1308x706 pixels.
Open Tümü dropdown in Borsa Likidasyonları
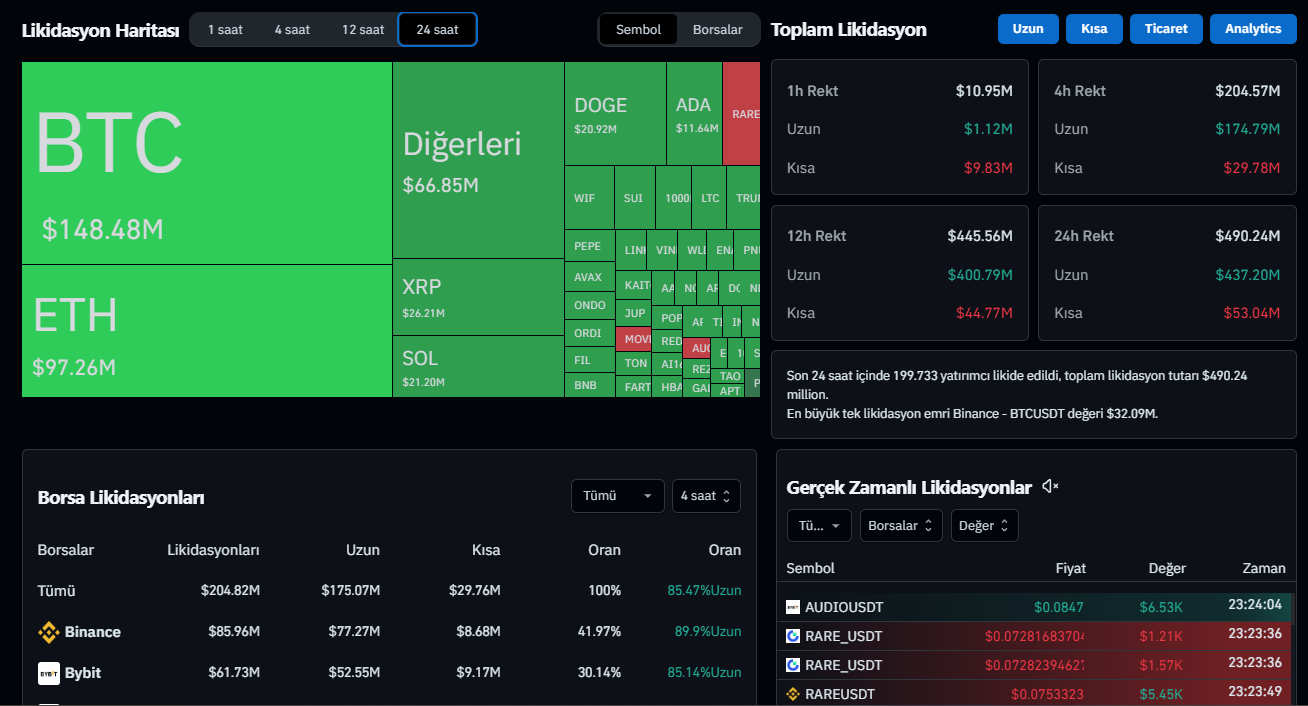pyautogui.click(x=617, y=496)
